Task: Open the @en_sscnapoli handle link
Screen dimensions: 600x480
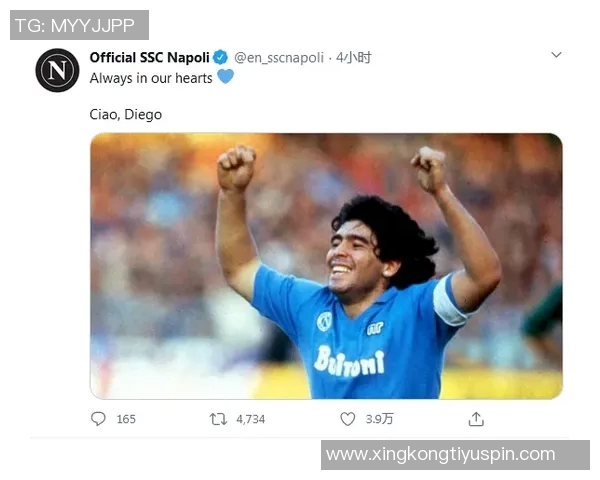Action: click(x=279, y=58)
